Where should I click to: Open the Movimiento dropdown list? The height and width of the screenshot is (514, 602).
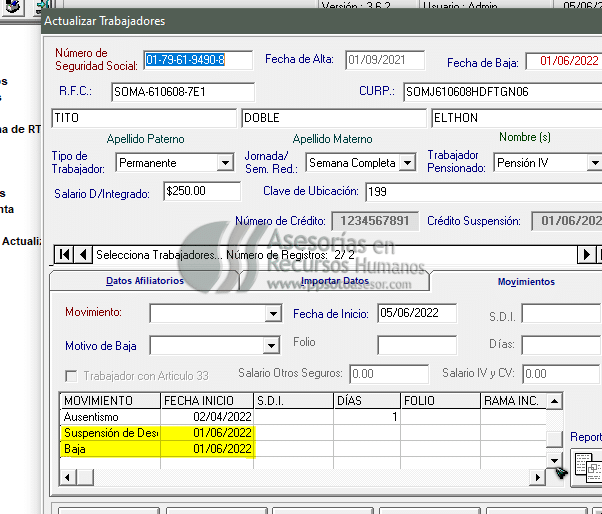click(273, 314)
